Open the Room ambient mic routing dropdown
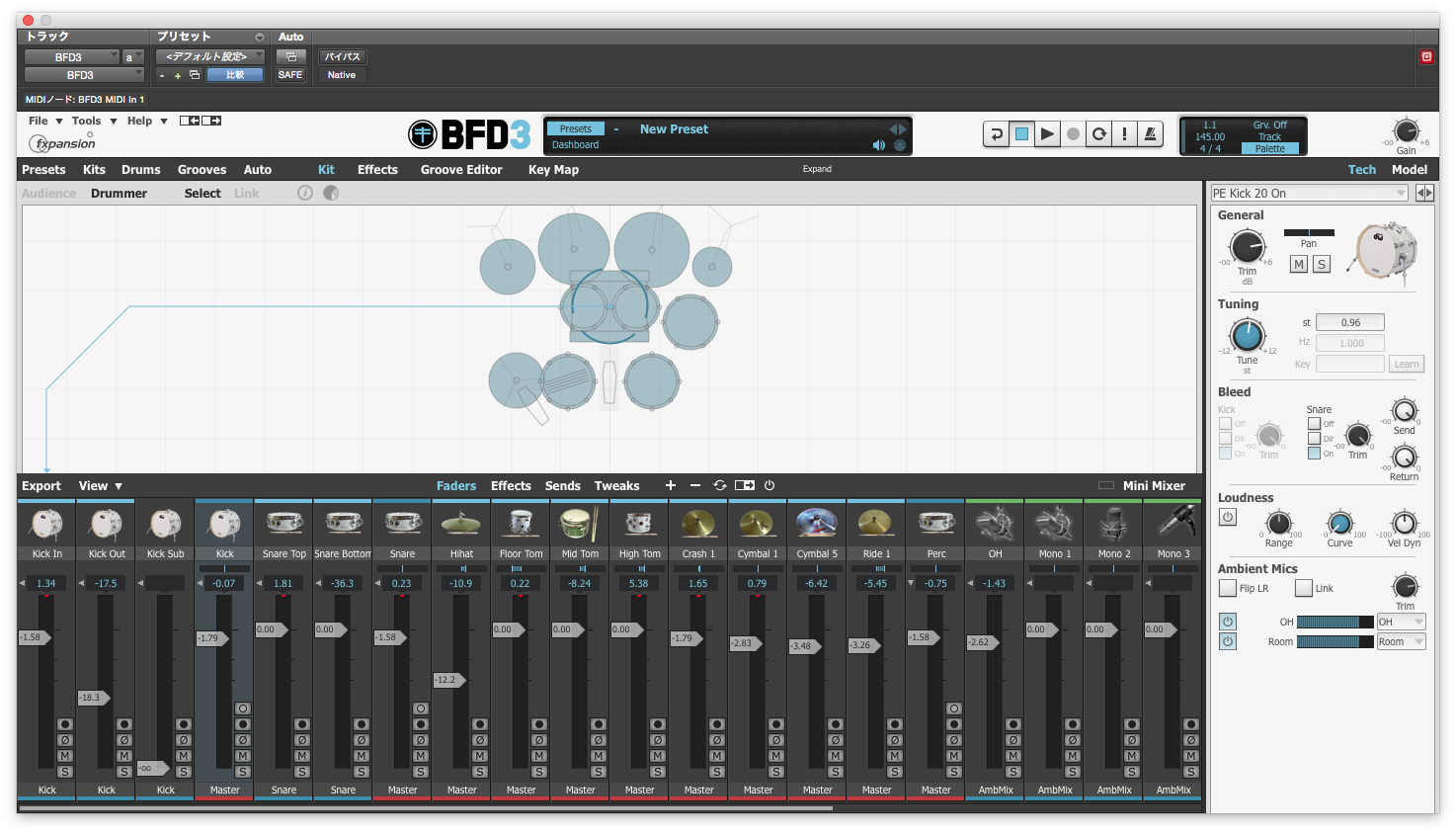This screenshot has height=834, width=1456. click(1402, 641)
